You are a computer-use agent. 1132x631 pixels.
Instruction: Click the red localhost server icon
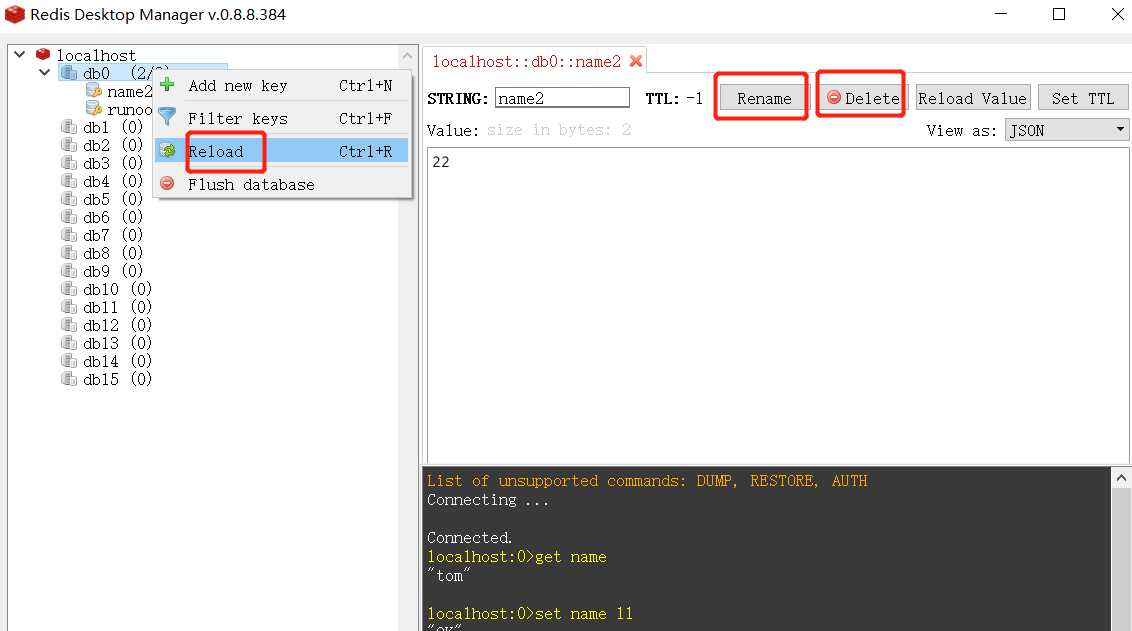43,54
